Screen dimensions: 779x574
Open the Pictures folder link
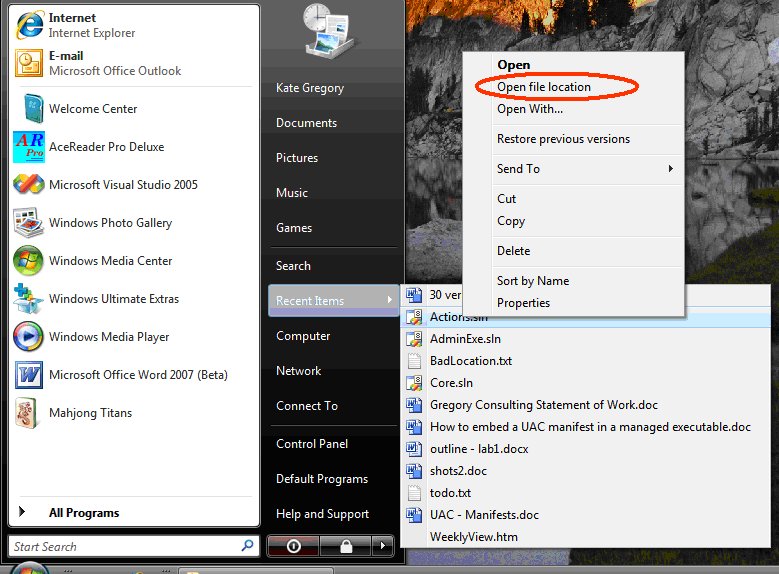(297, 158)
